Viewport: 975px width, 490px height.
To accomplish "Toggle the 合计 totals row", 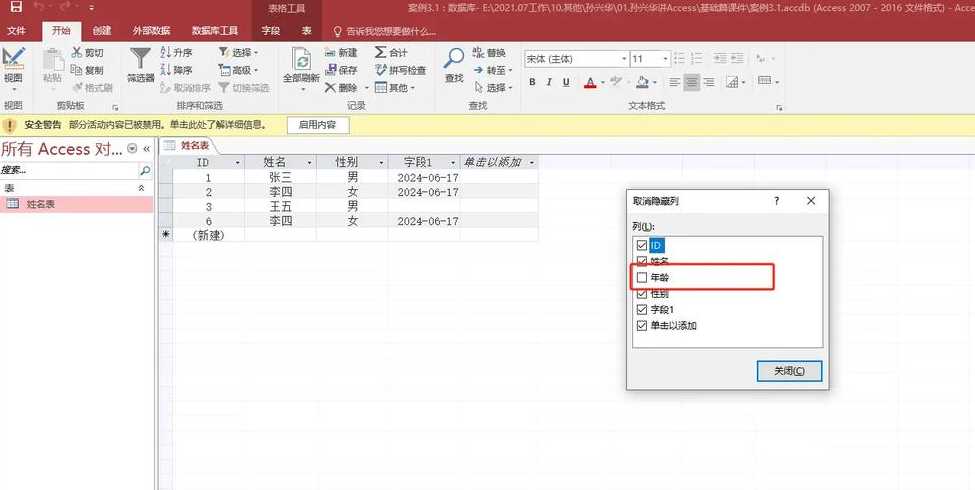I will (x=391, y=53).
